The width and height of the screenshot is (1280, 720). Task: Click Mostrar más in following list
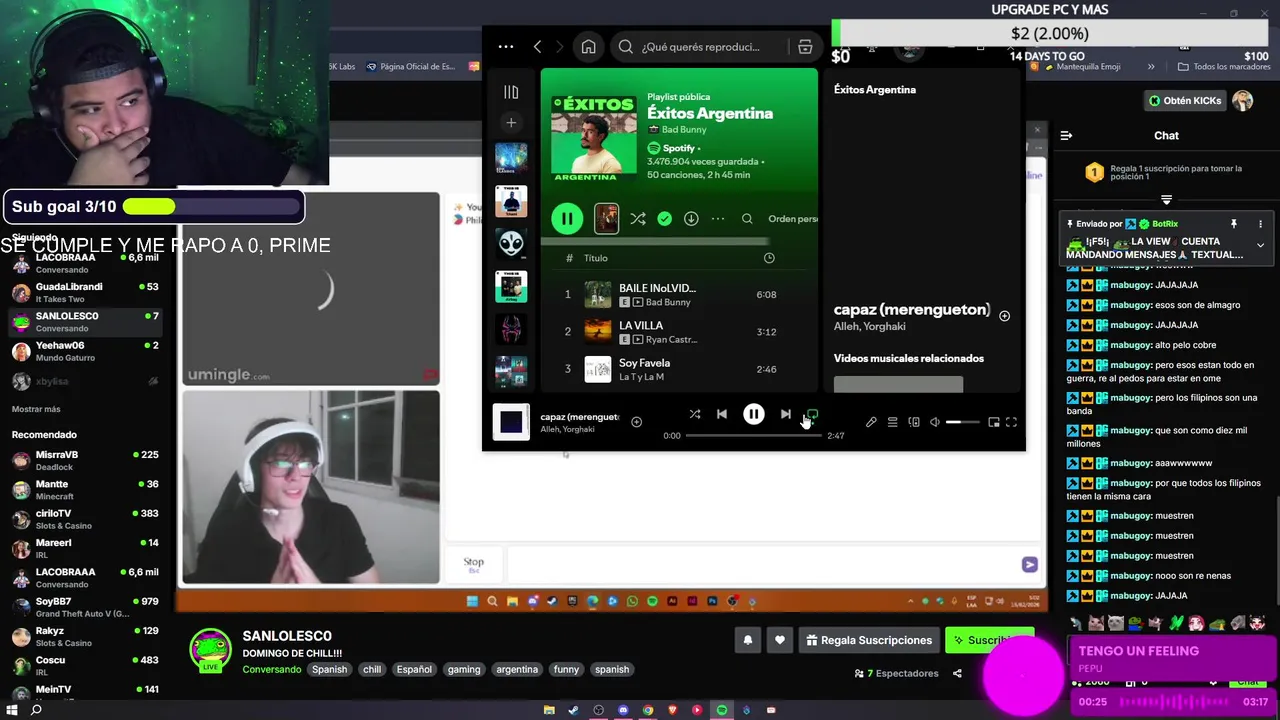click(36, 409)
